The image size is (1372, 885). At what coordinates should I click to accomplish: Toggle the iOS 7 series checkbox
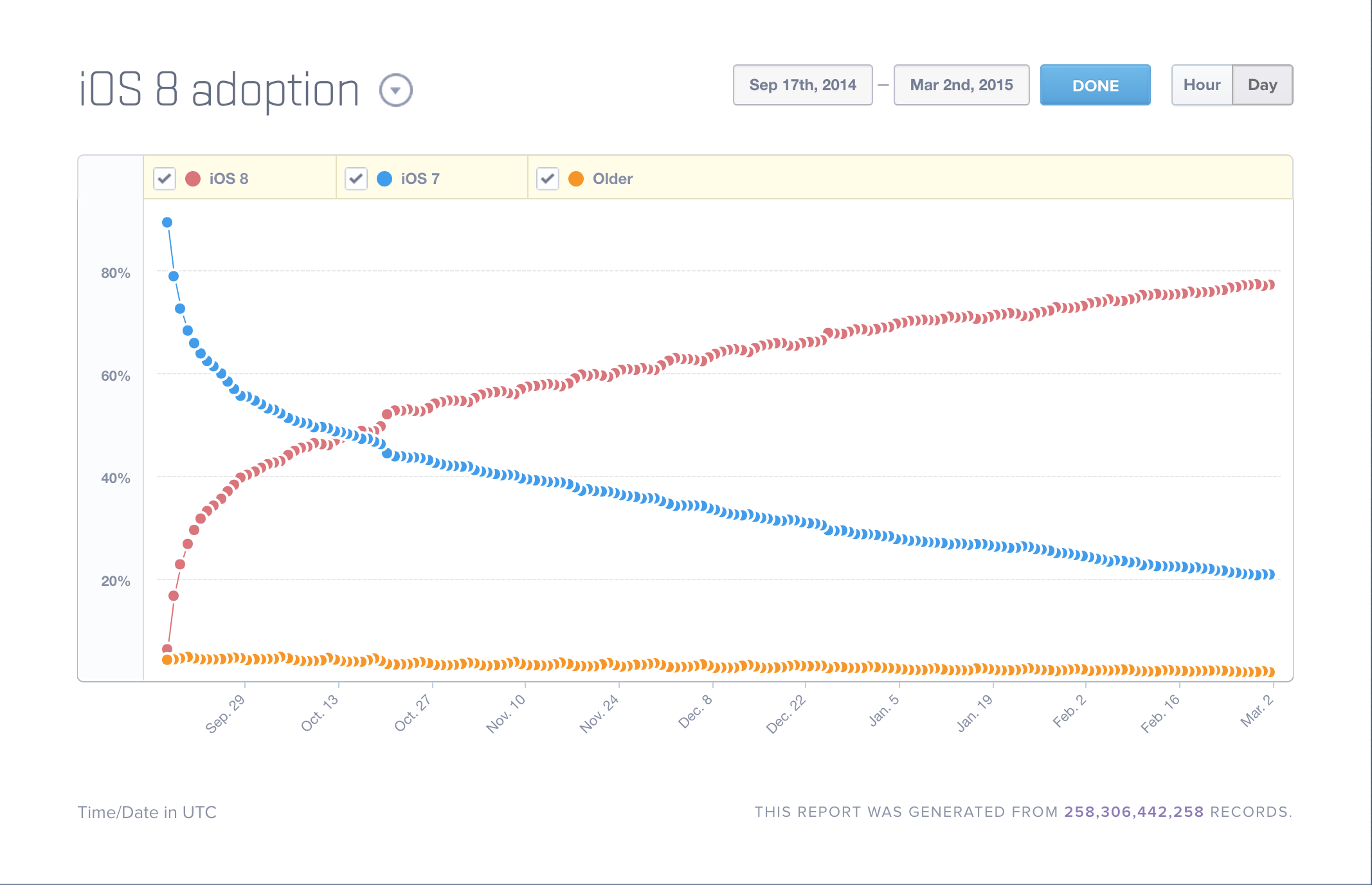[x=356, y=179]
